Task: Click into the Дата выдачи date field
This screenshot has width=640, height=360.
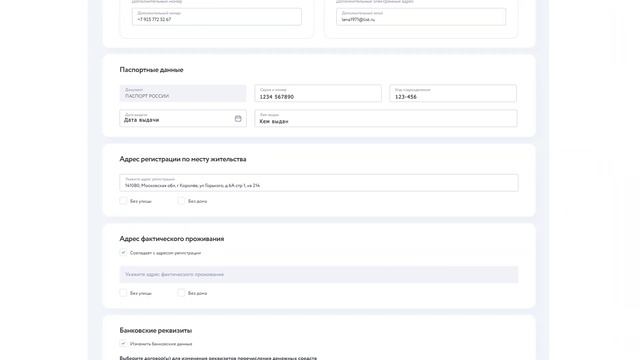Action: click(183, 118)
